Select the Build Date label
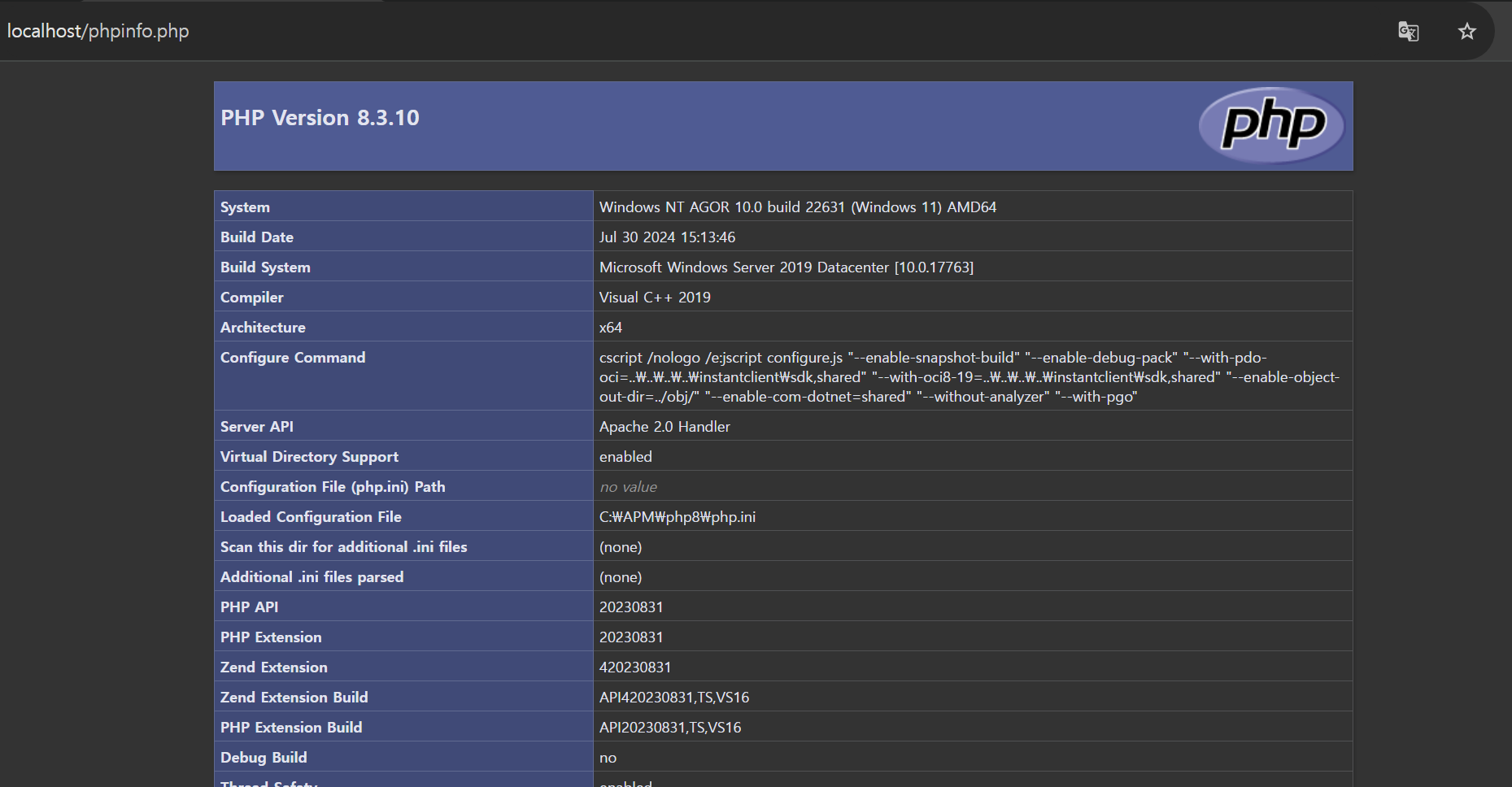The image size is (1512, 787). coord(257,237)
